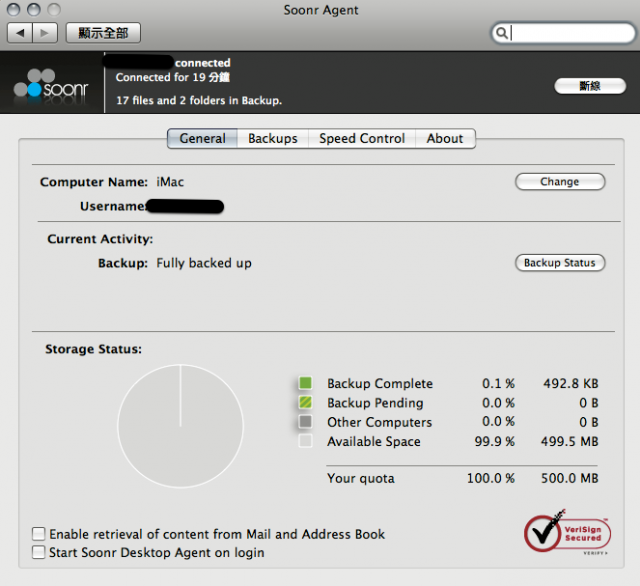640x586 pixels.
Task: Open the Backups tab
Action: pyautogui.click(x=273, y=138)
